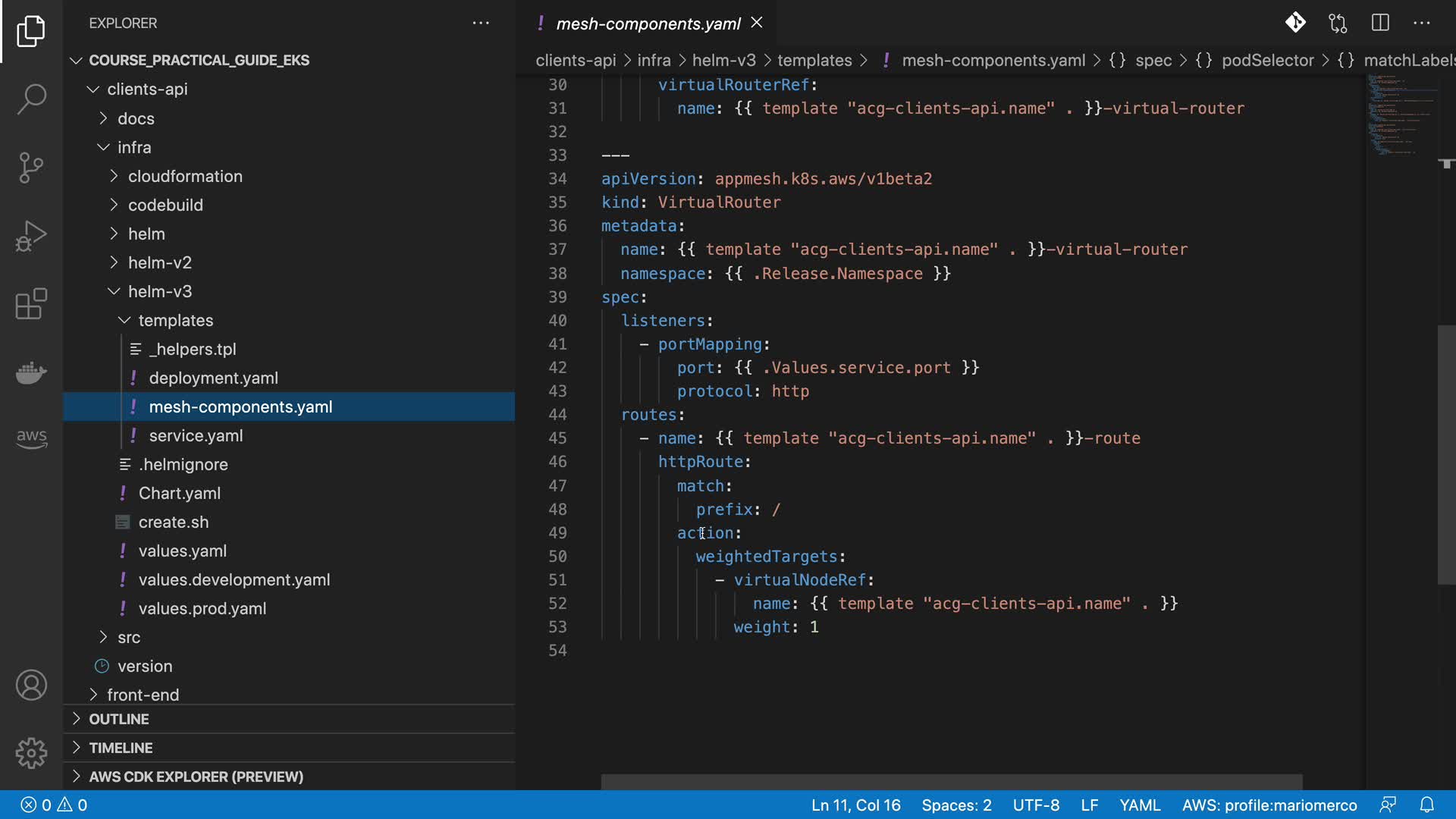Viewport: 1456px width, 819px height.
Task: Click Spaces: 2 indentation setting
Action: [x=956, y=805]
